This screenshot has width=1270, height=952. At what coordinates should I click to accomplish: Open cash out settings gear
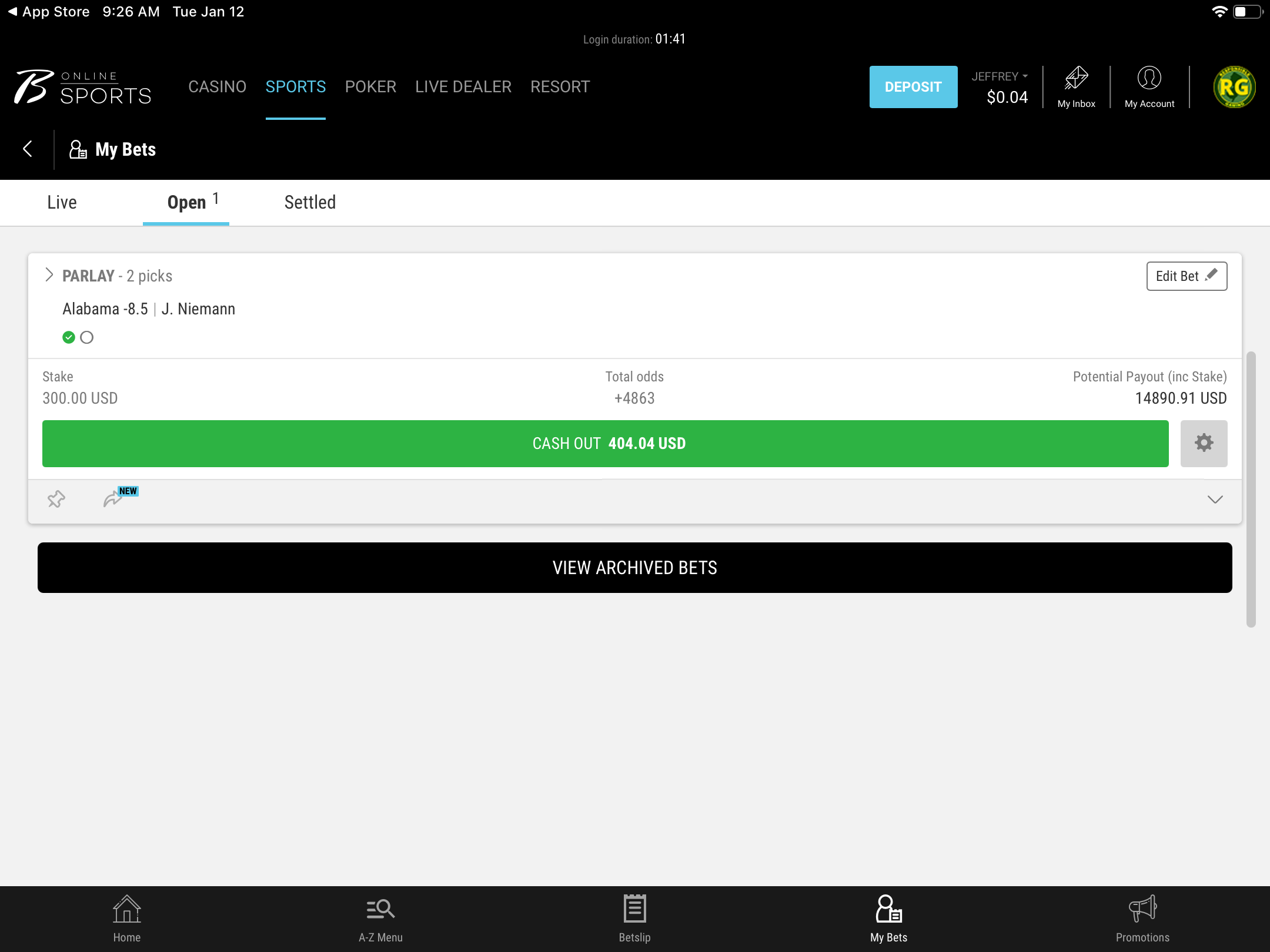click(x=1204, y=443)
